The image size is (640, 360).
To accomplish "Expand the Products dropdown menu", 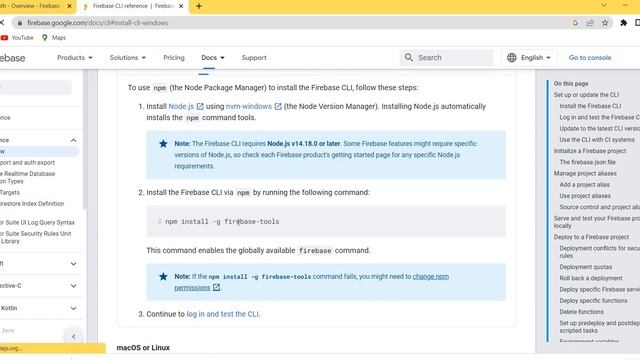I will pos(75,58).
